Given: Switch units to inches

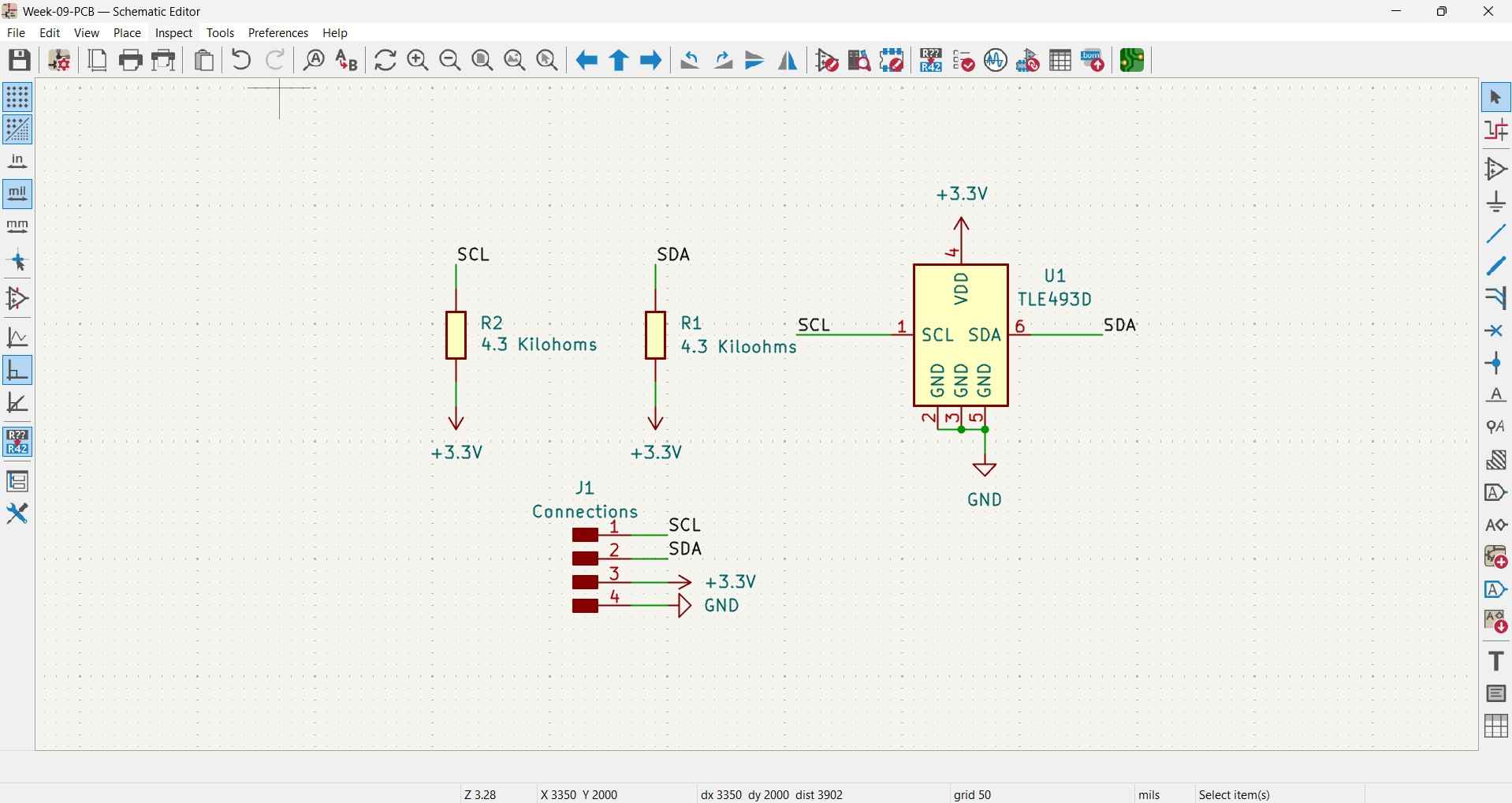Looking at the screenshot, I should pyautogui.click(x=17, y=162).
